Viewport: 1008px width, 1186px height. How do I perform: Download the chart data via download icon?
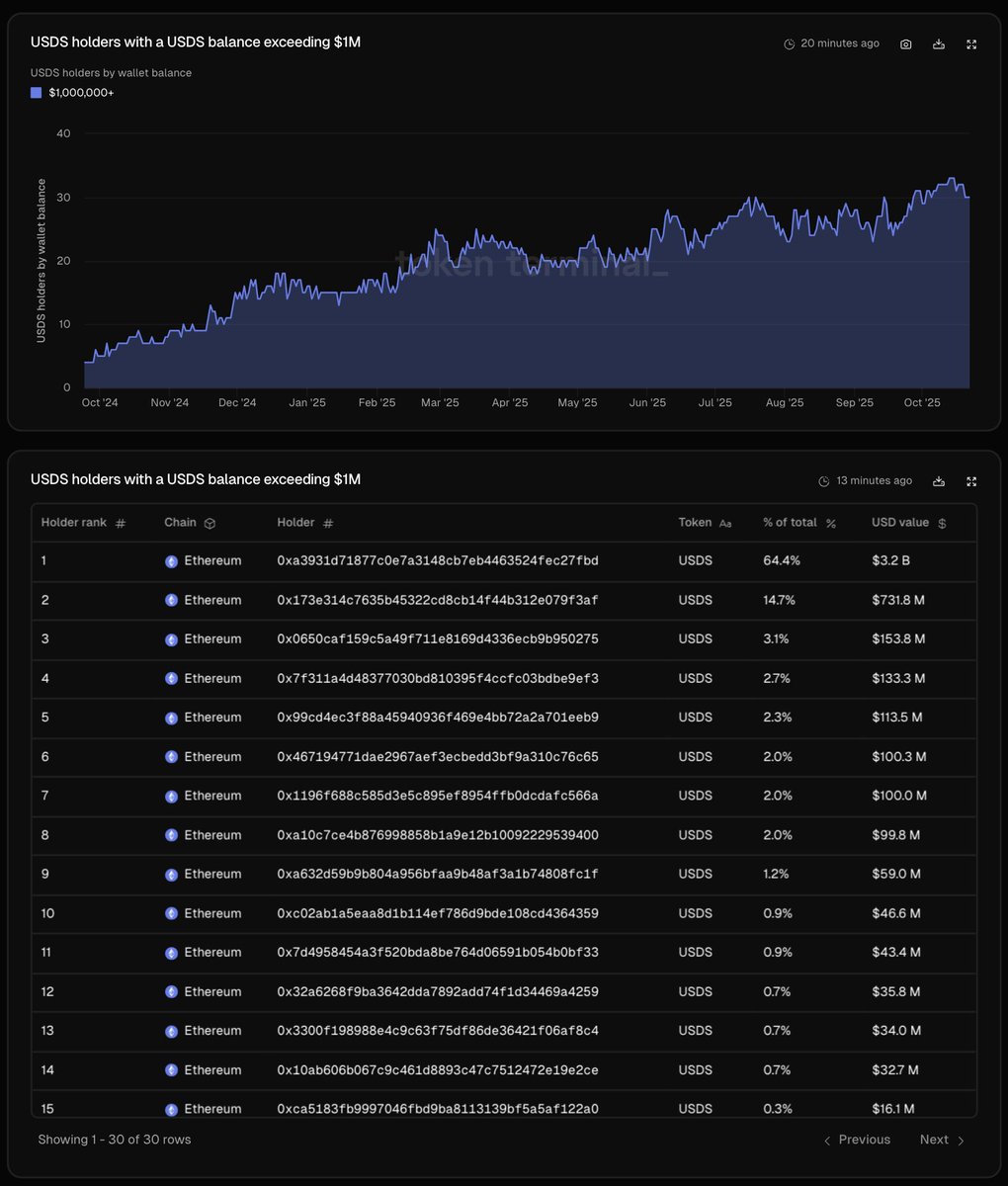[939, 44]
